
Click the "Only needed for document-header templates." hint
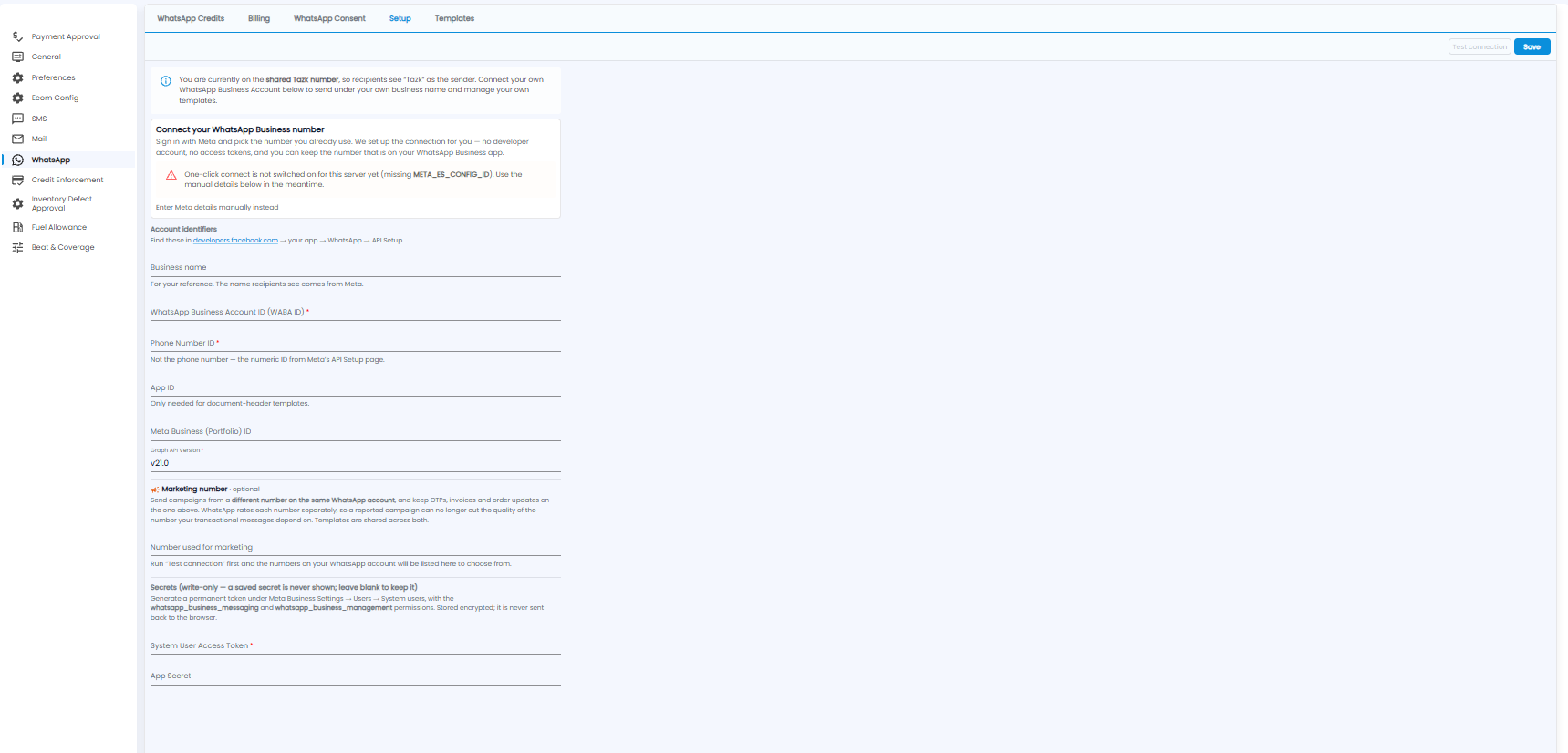point(230,404)
